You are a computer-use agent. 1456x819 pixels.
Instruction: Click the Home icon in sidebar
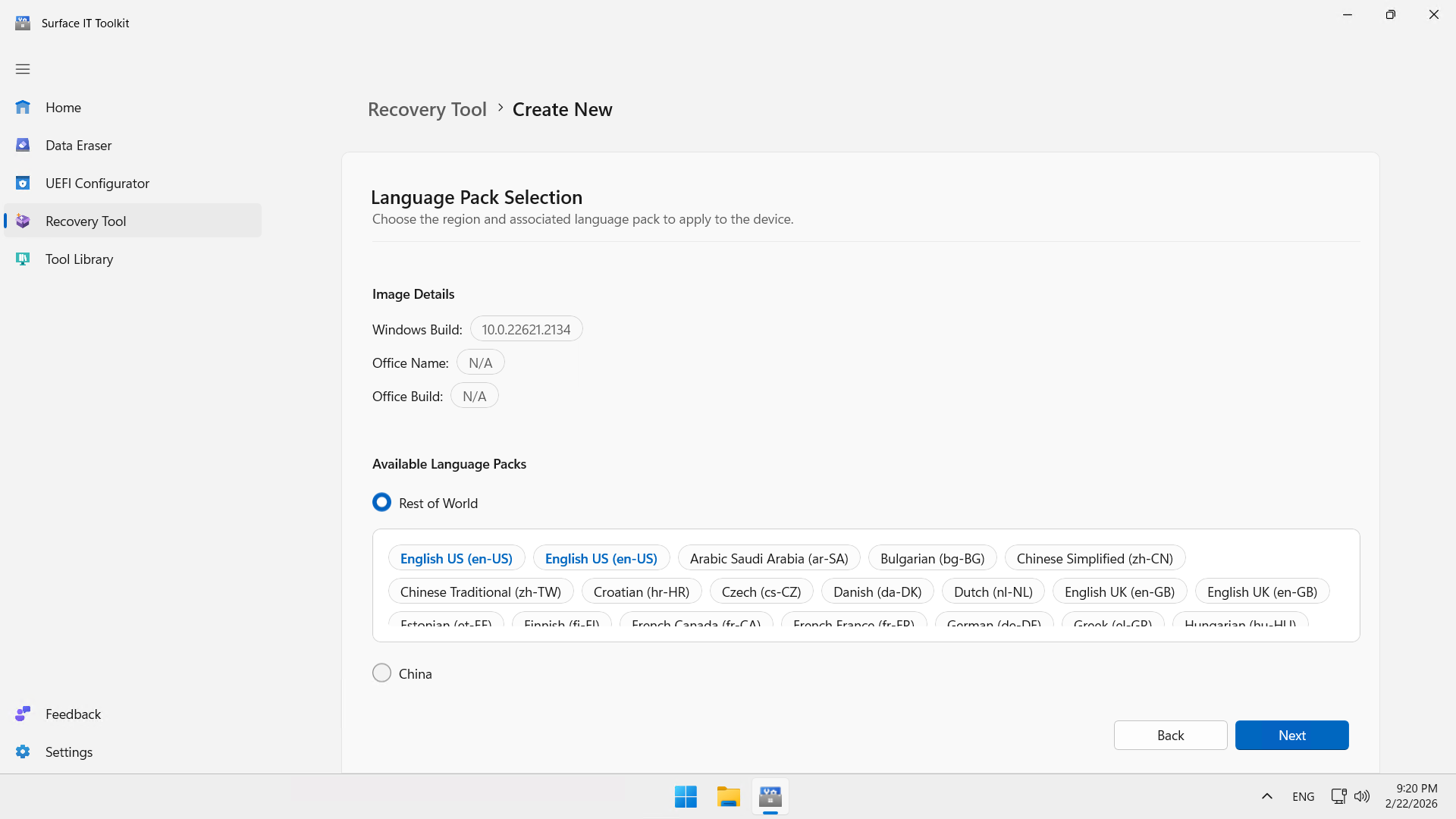[x=23, y=108]
